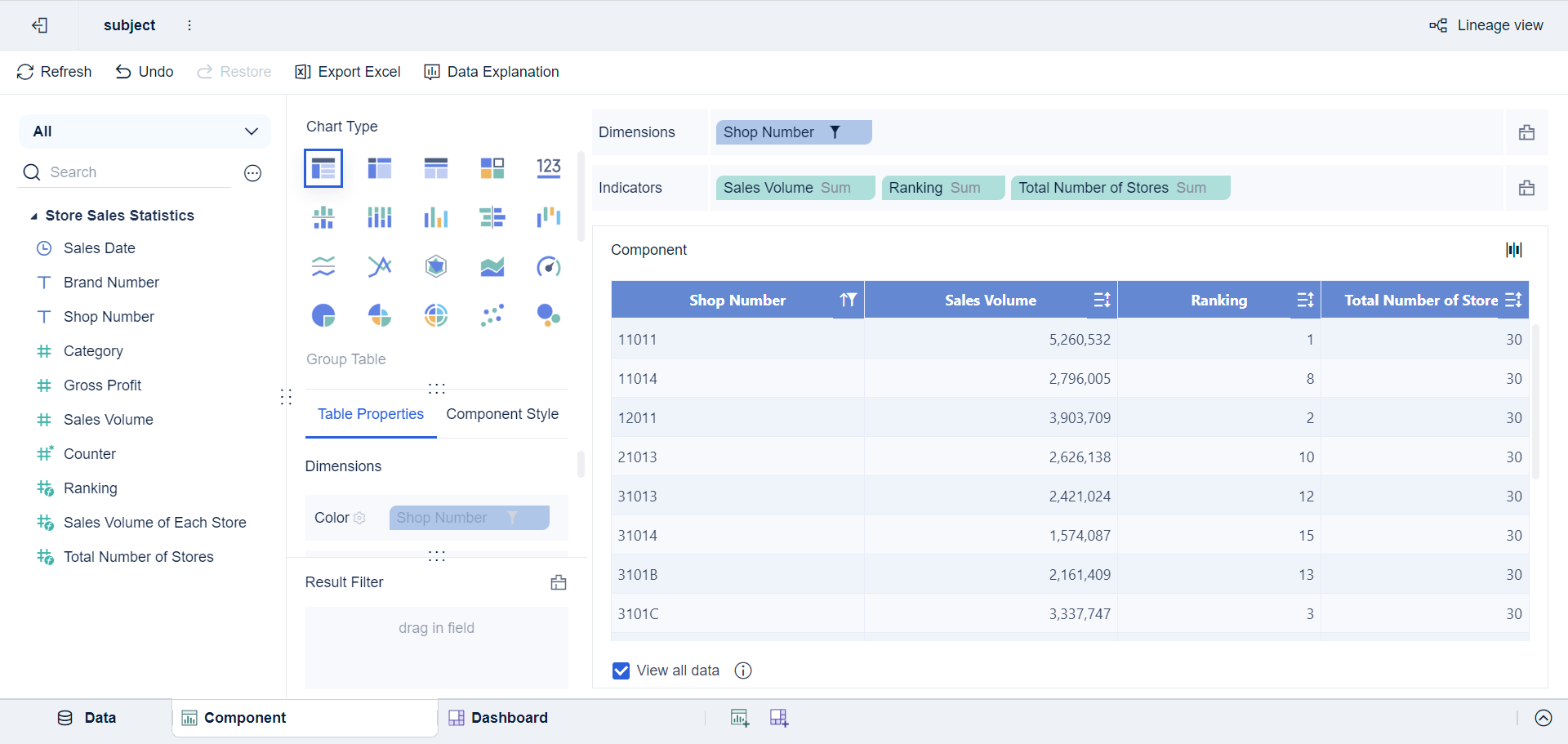Viewport: 1568px width, 744px height.
Task: Collapse the bottom bar using the chevron
Action: pos(1545,719)
